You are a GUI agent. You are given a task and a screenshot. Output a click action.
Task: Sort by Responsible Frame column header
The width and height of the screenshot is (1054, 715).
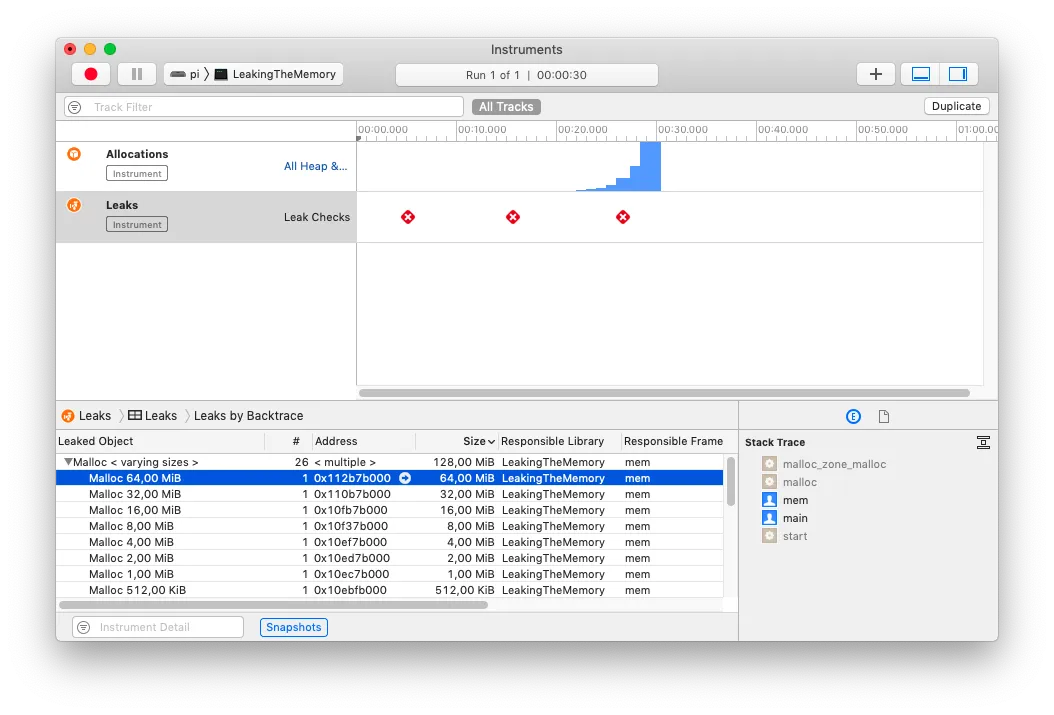tap(673, 441)
